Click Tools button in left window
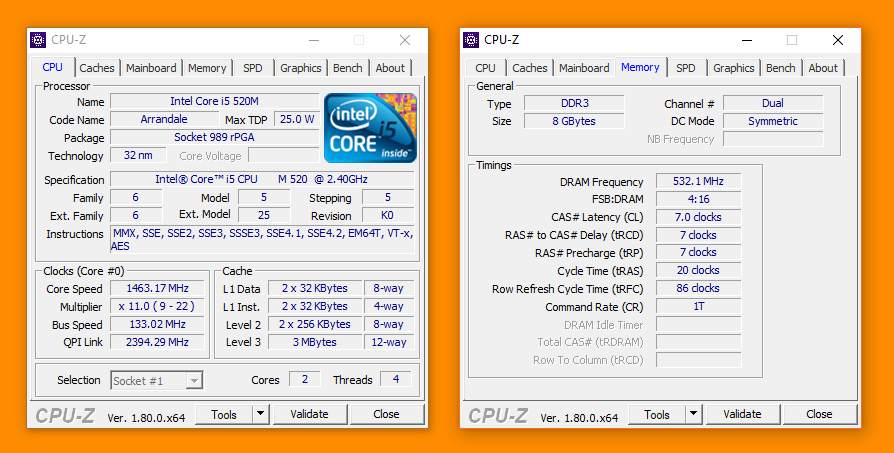Screen dimensions: 894x453 pos(224,414)
